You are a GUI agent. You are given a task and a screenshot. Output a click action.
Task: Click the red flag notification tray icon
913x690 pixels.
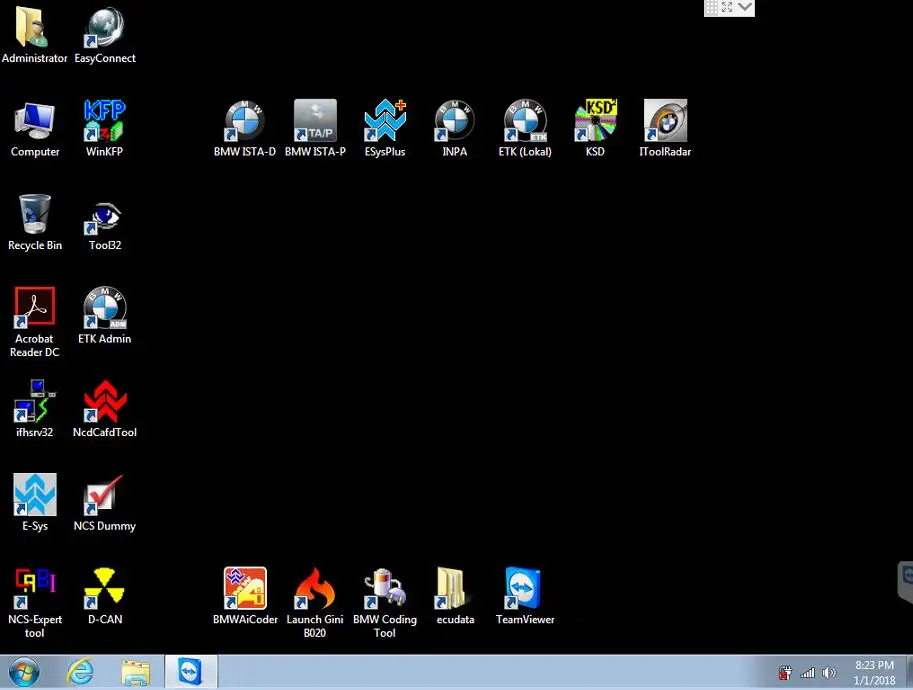tap(785, 673)
